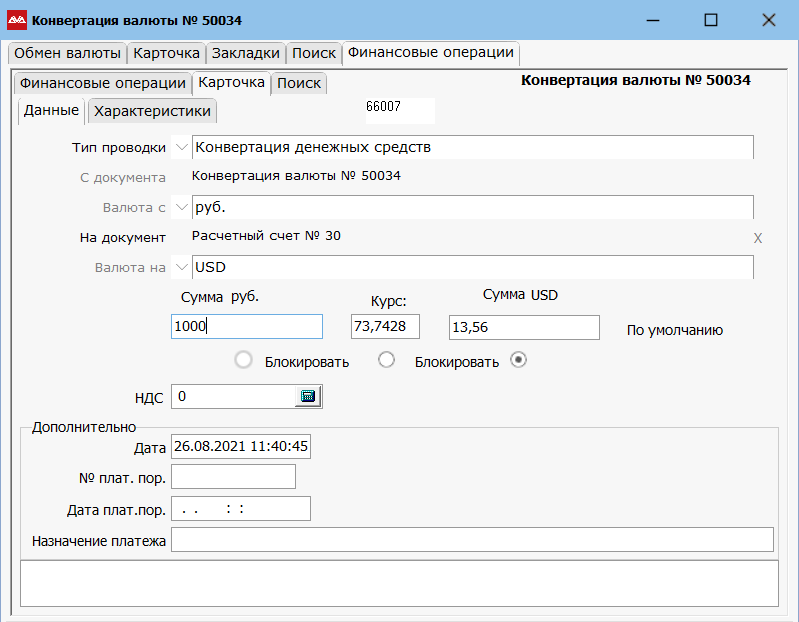Click the Курс field with 73,7428
The image size is (799, 622).
pos(385,327)
